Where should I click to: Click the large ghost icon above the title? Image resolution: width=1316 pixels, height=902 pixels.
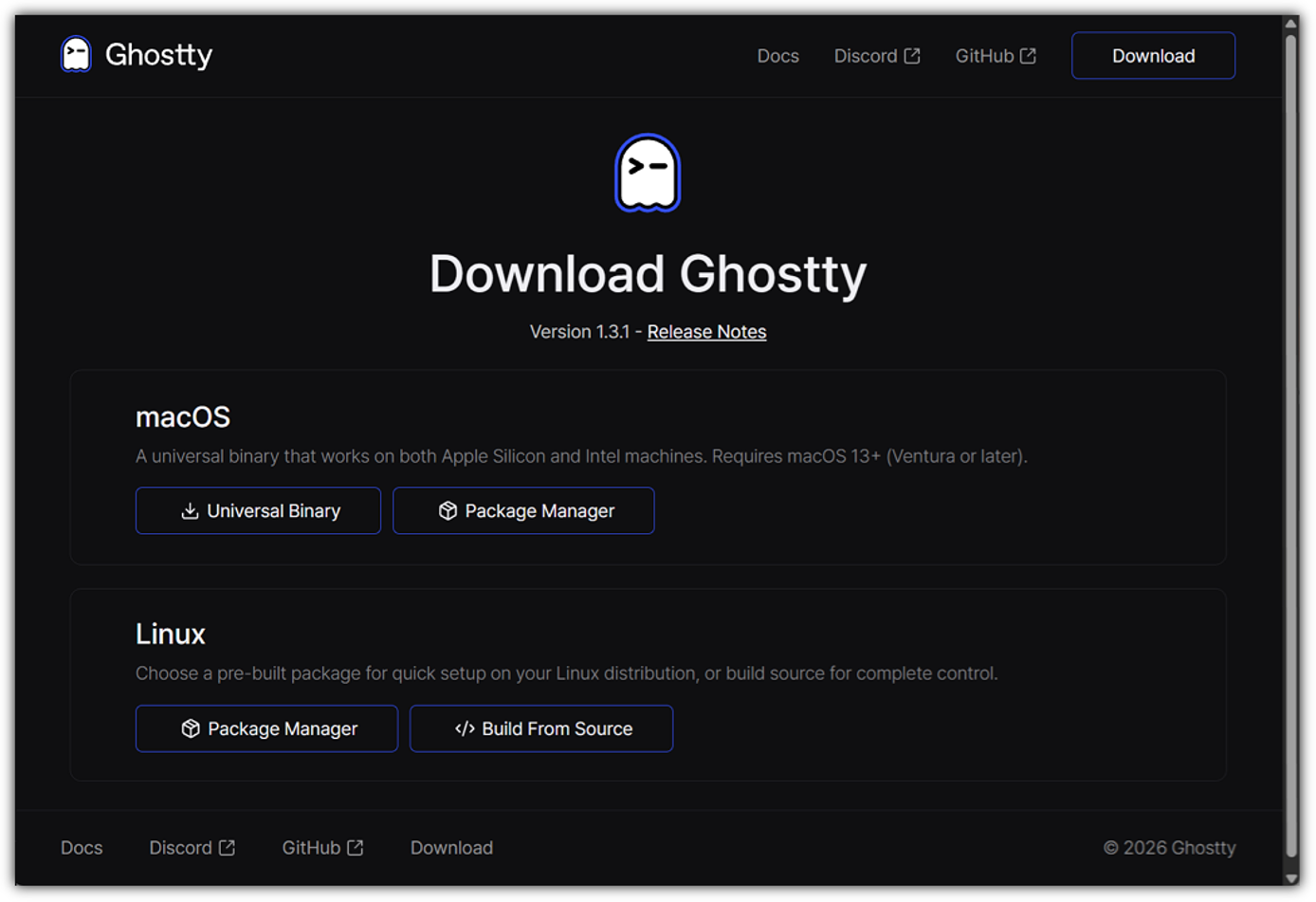648,173
